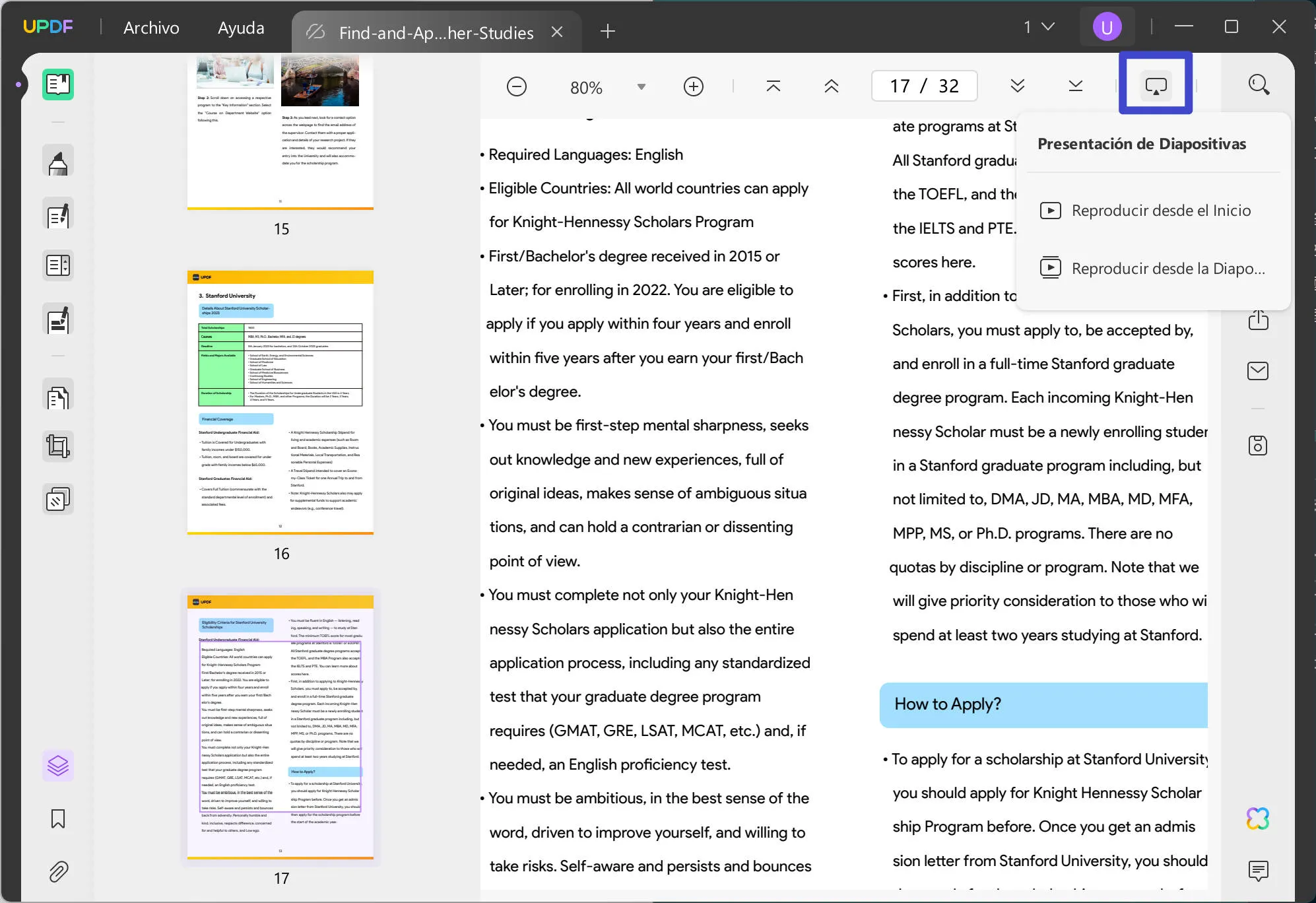1316x903 pixels.
Task: Select page 15 thumbnail
Action: tap(280, 131)
